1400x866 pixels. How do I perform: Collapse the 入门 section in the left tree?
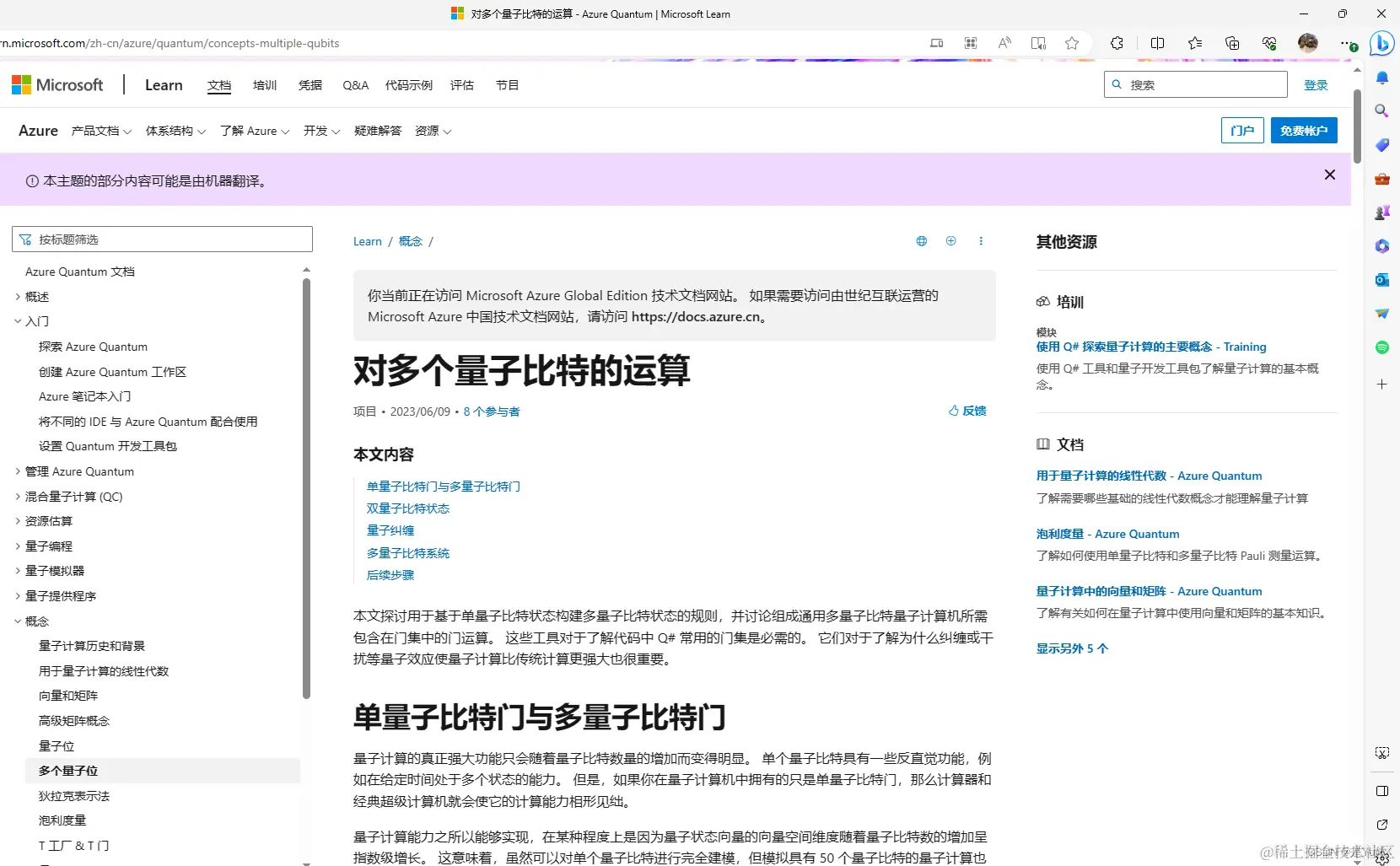click(x=17, y=321)
